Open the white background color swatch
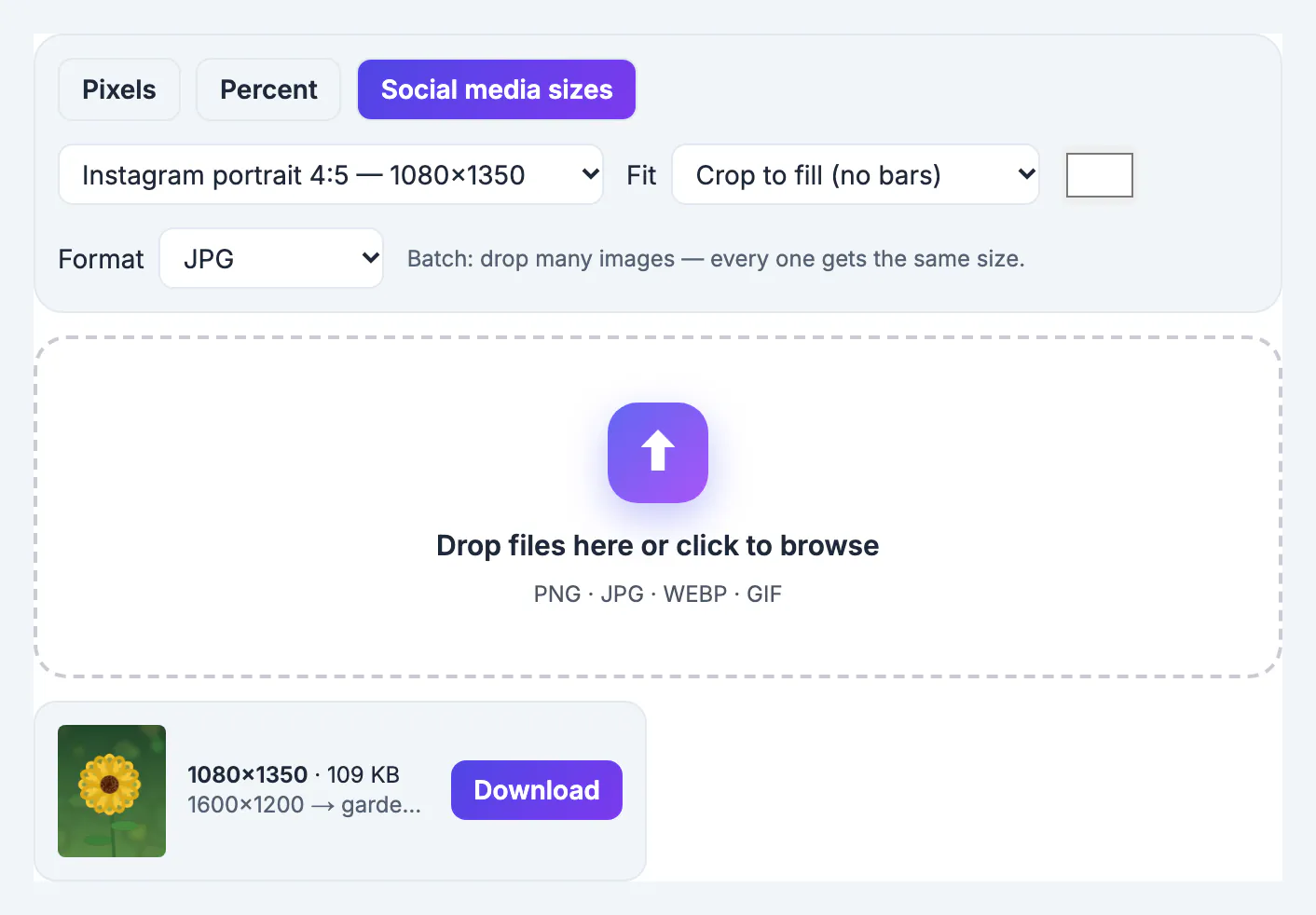Screen dimensions: 1316x915 click(1100, 175)
